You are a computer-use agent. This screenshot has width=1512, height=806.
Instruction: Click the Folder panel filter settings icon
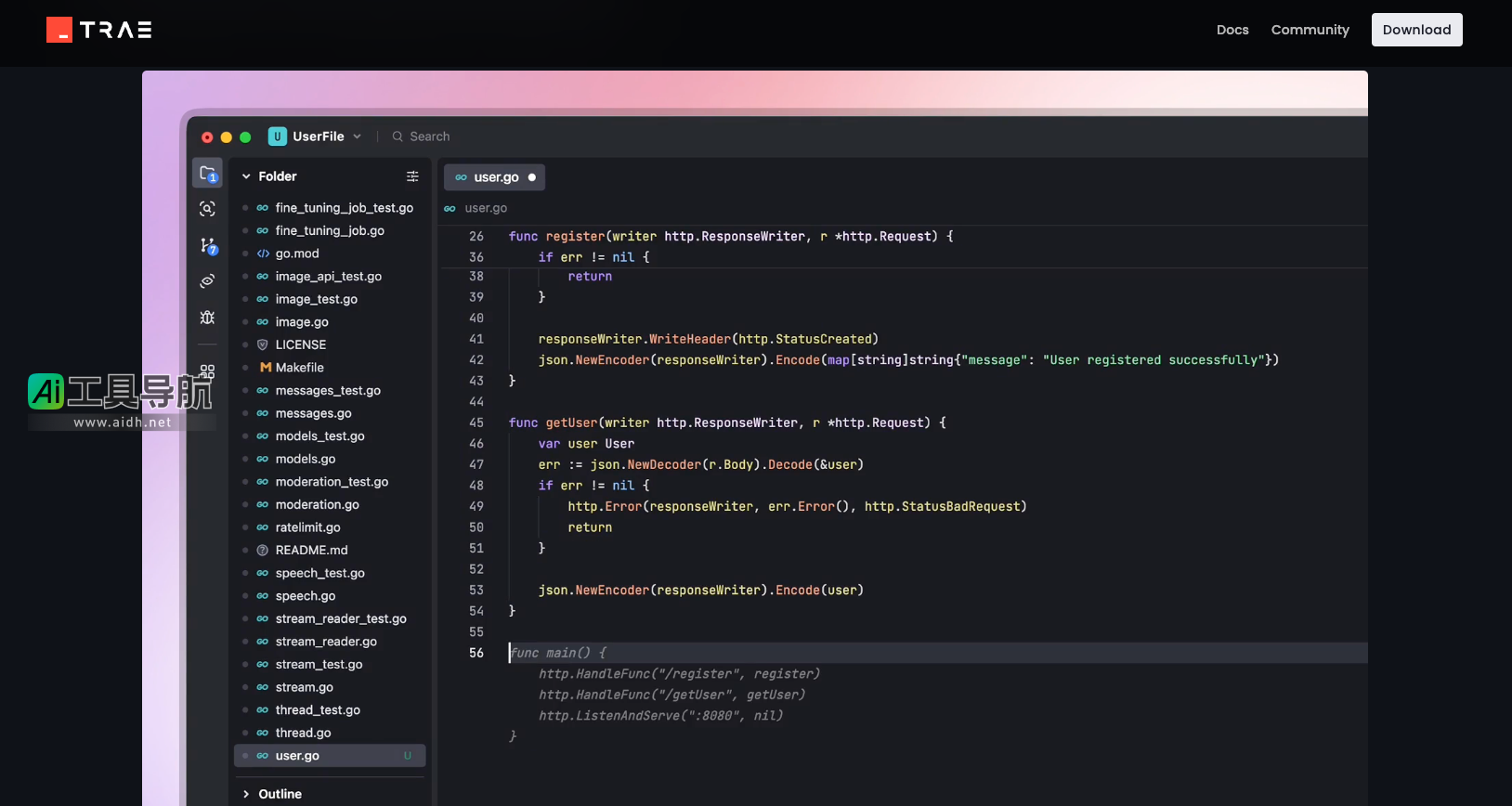pyautogui.click(x=412, y=176)
